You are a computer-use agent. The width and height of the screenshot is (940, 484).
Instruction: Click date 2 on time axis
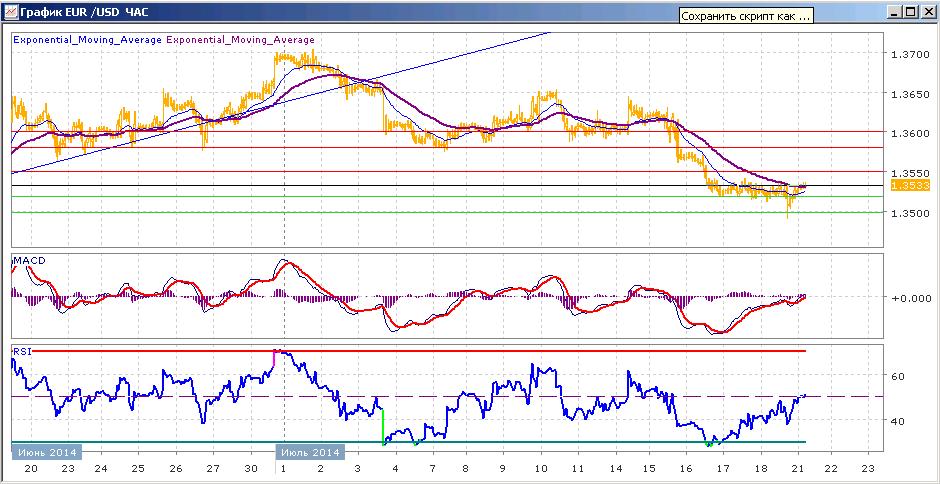click(321, 468)
